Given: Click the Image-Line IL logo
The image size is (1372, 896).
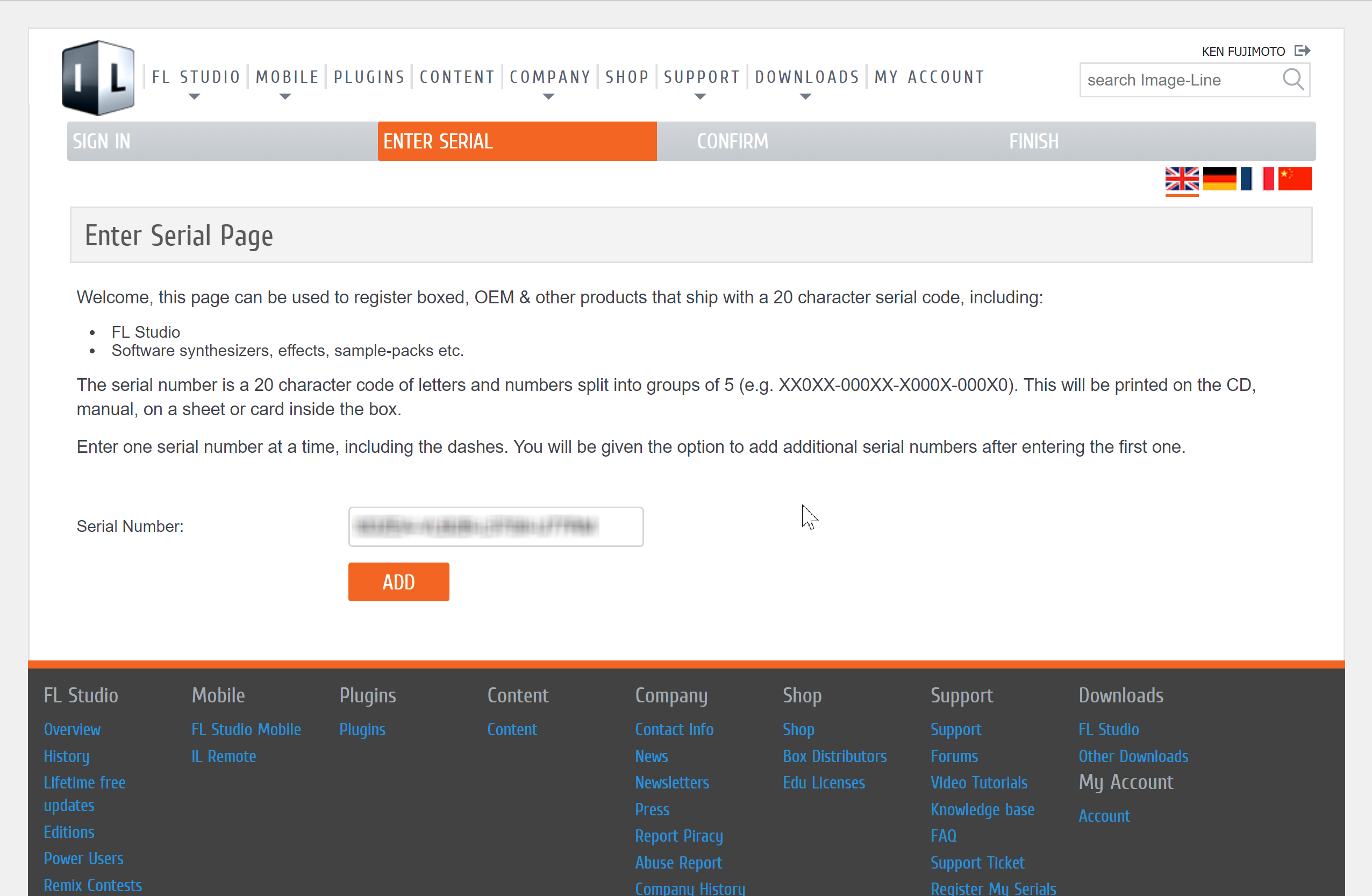Looking at the screenshot, I should click(98, 77).
